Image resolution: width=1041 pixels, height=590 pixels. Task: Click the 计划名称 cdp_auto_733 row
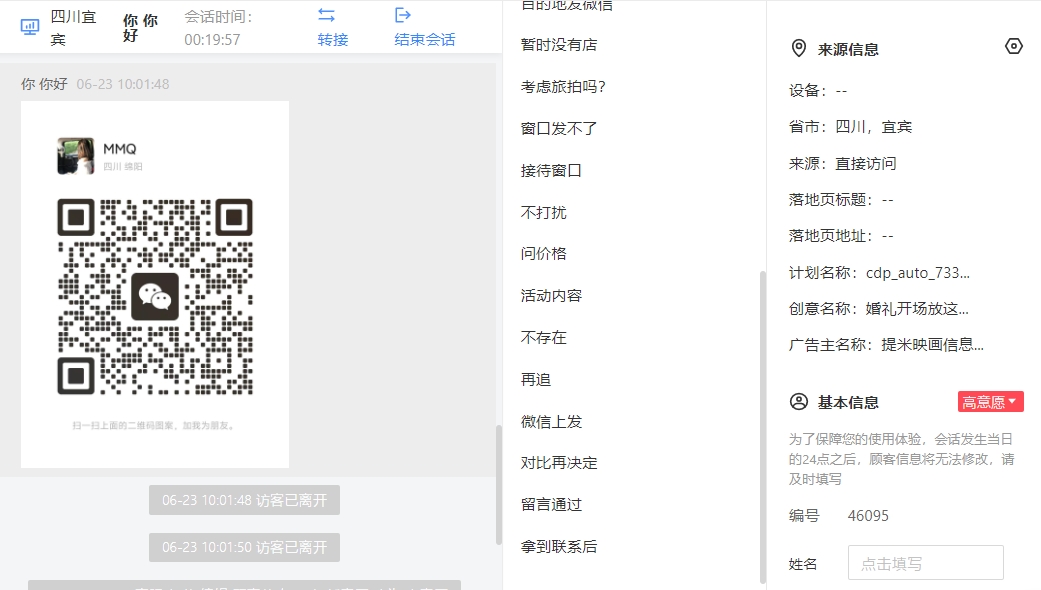click(879, 273)
